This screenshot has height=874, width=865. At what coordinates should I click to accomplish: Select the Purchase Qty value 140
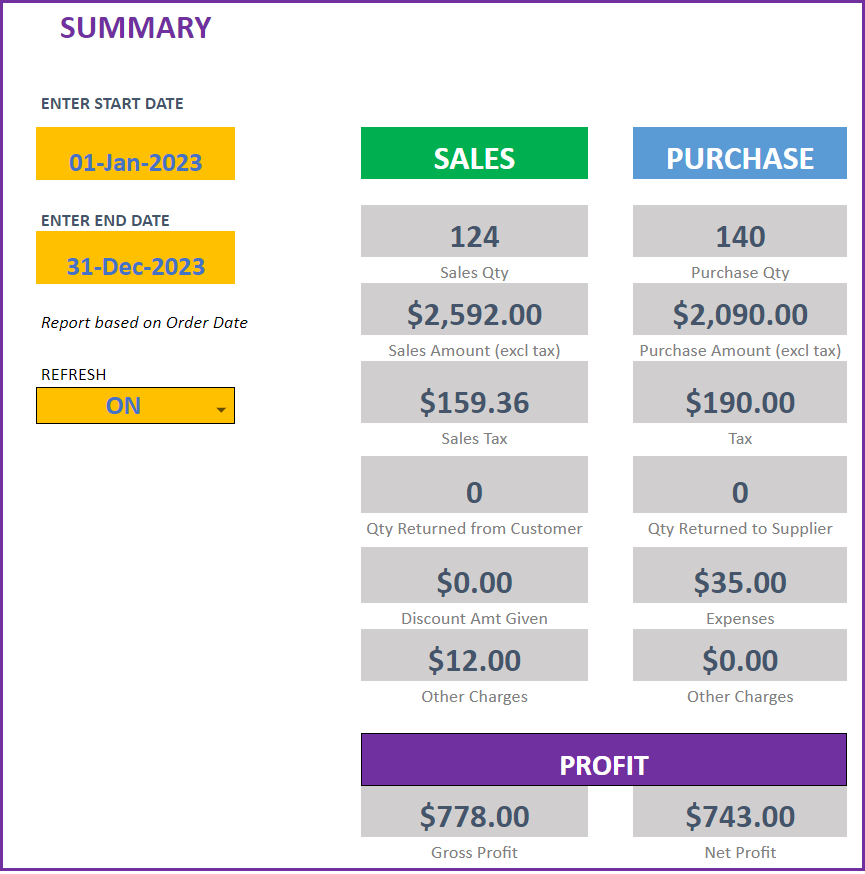point(740,231)
